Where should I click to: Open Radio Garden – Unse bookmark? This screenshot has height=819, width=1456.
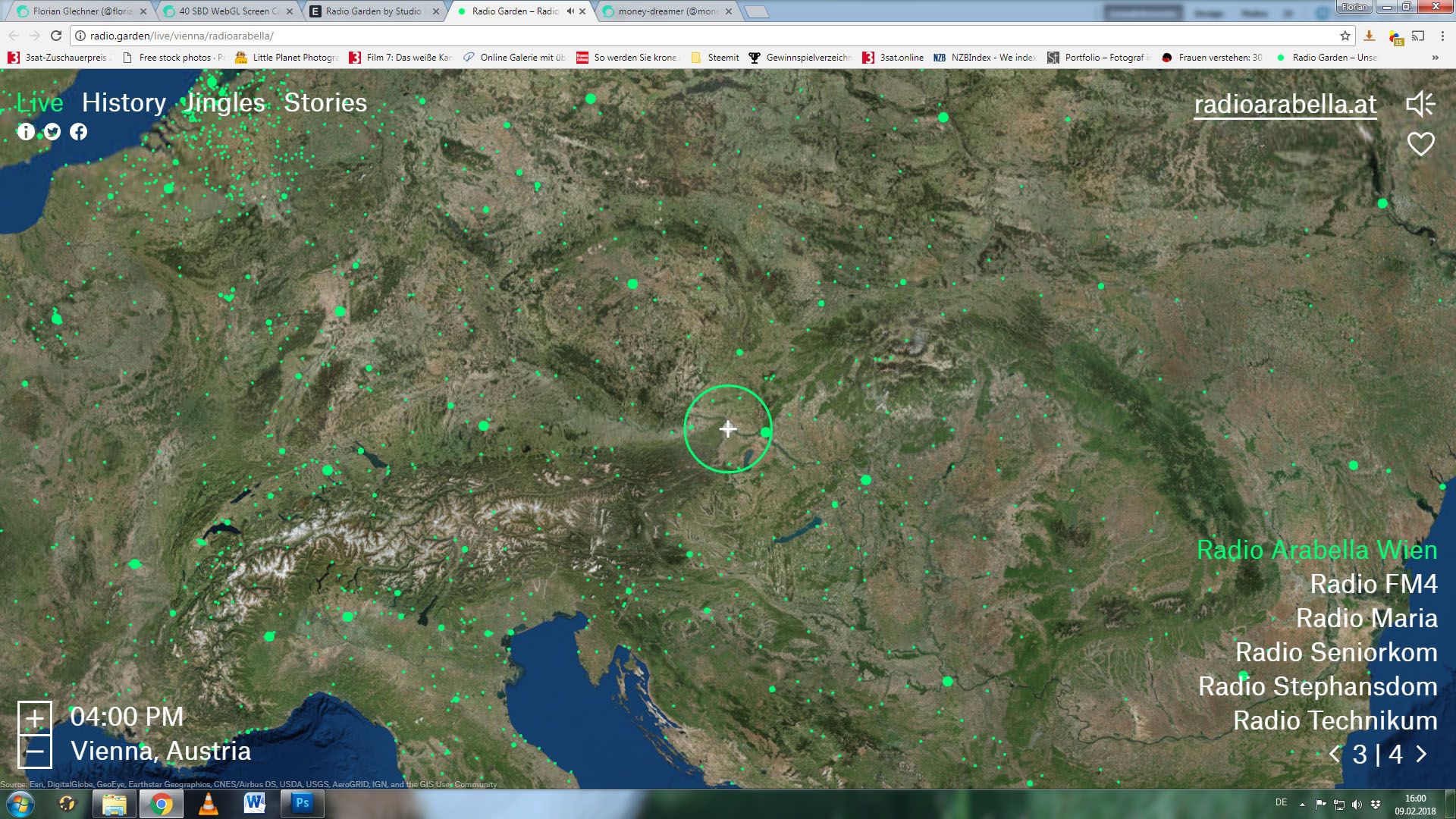coord(1327,58)
